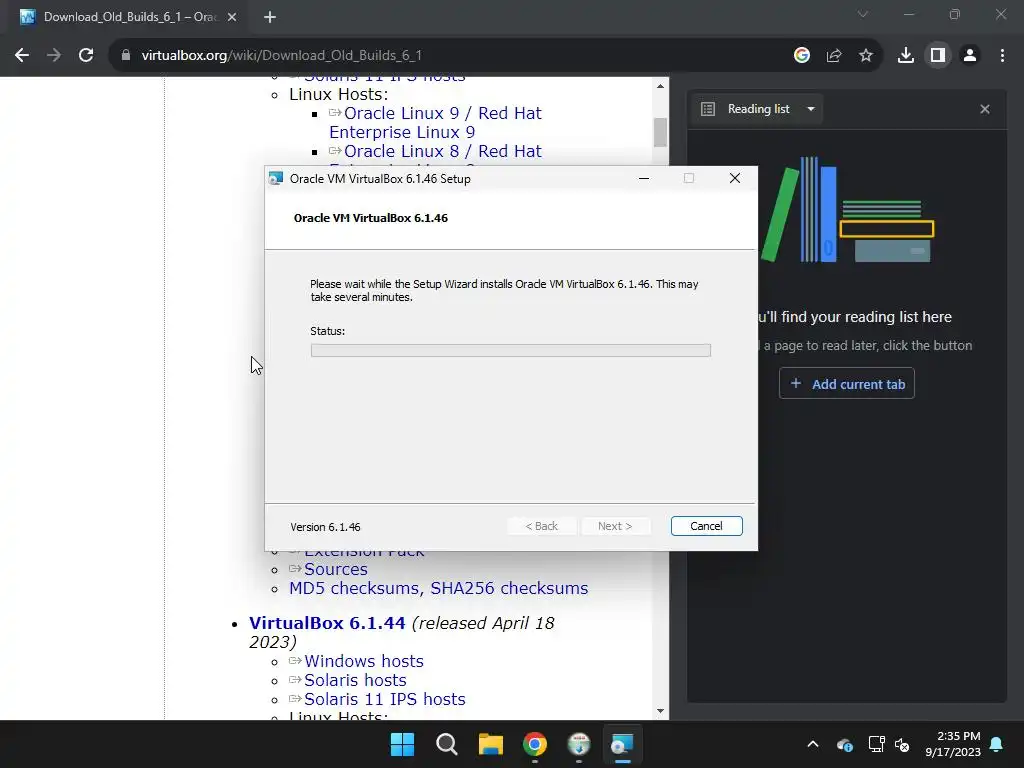This screenshot has width=1024, height=768.
Task: View site info via the address bar lock icon
Action: point(126,56)
